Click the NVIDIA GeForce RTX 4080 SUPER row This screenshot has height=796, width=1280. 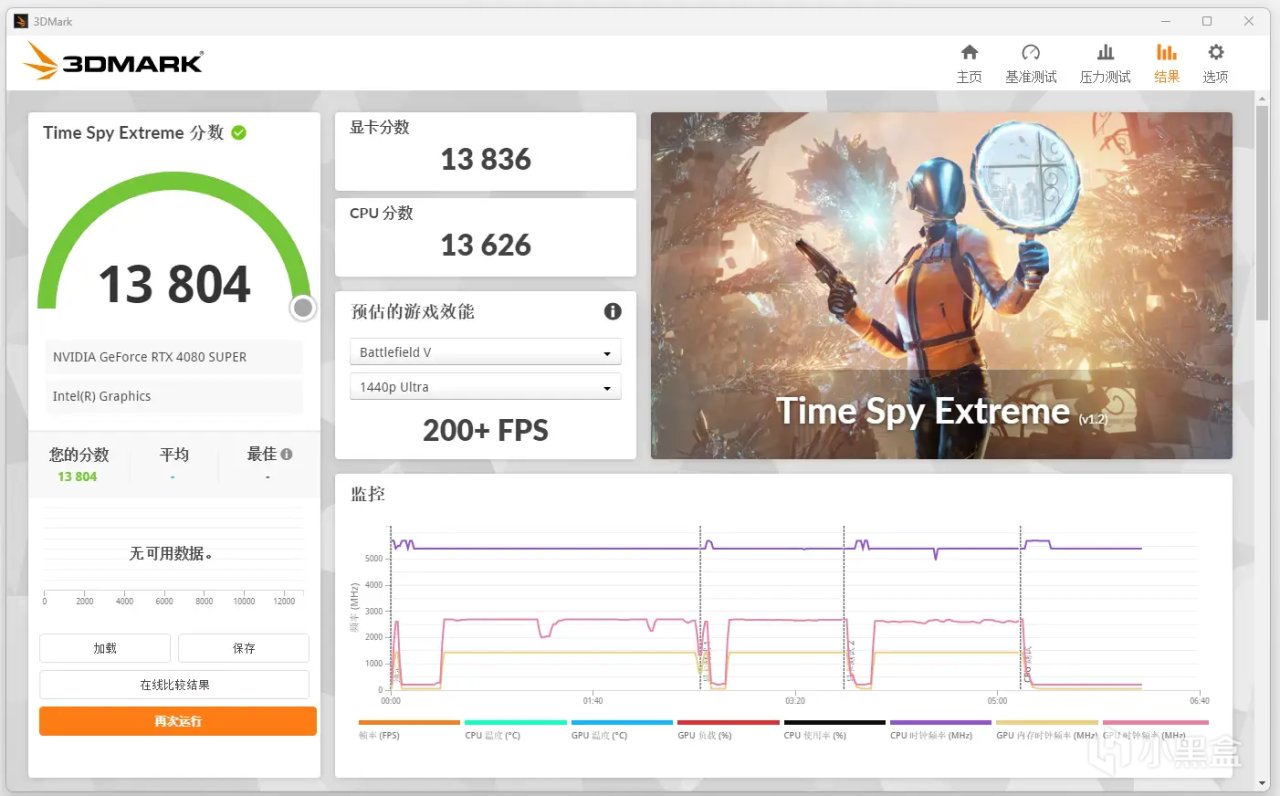174,357
